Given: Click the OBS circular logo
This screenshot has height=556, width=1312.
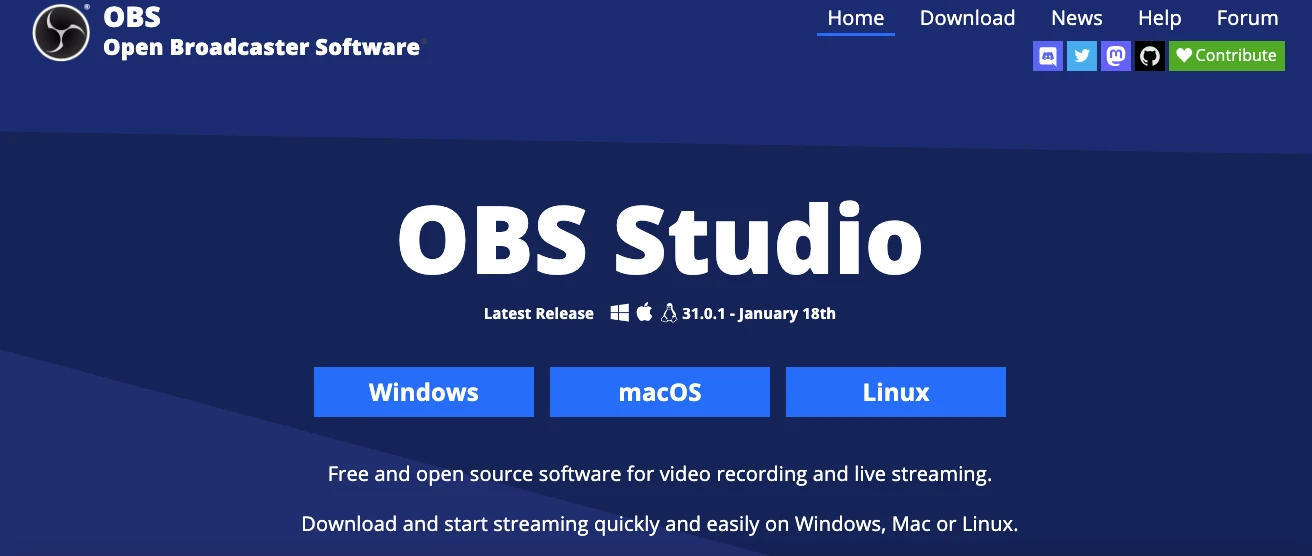Looking at the screenshot, I should coord(62,33).
